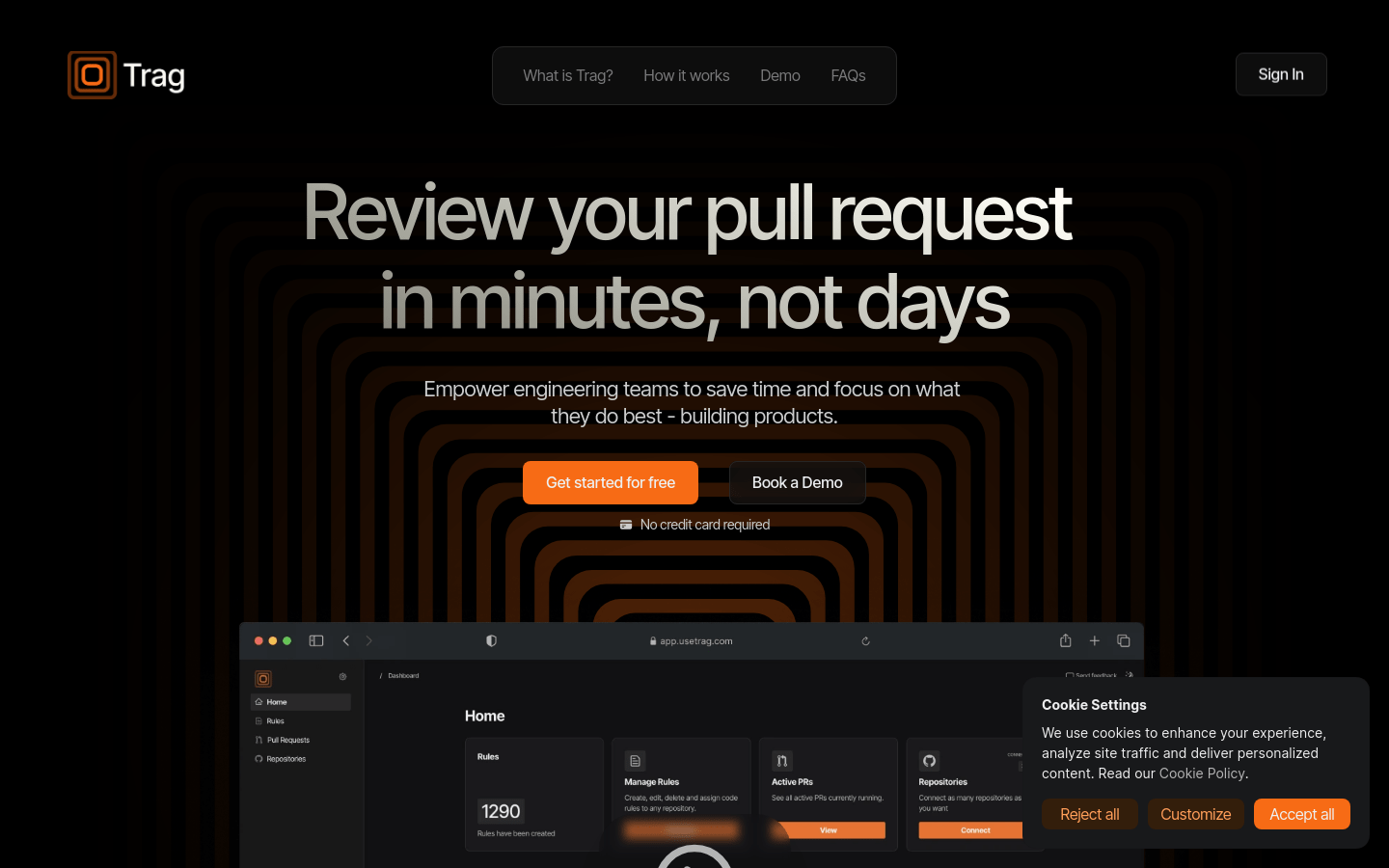Customize cookie preferences
The height and width of the screenshot is (868, 1389).
pyautogui.click(x=1196, y=814)
